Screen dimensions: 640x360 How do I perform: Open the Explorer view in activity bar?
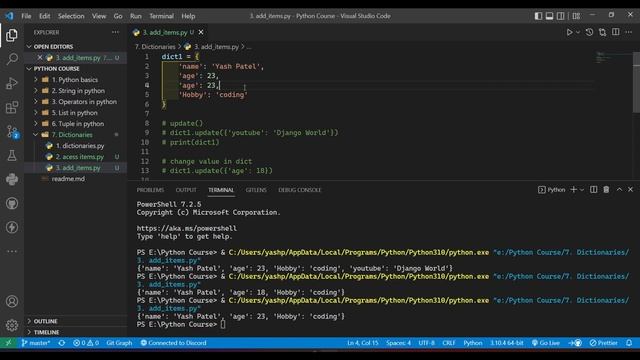click(12, 36)
